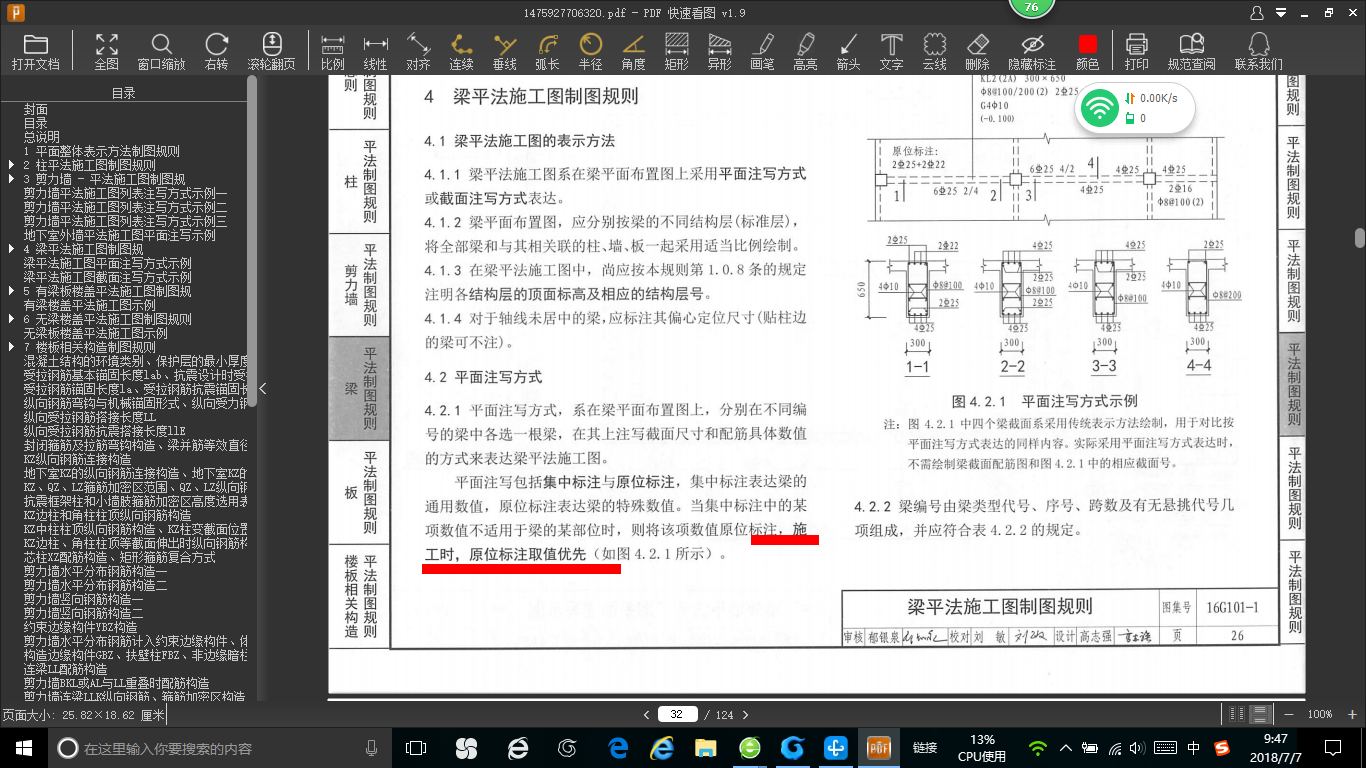Show hidden system tray icons
The width and height of the screenshot is (1366, 768).
1066,748
